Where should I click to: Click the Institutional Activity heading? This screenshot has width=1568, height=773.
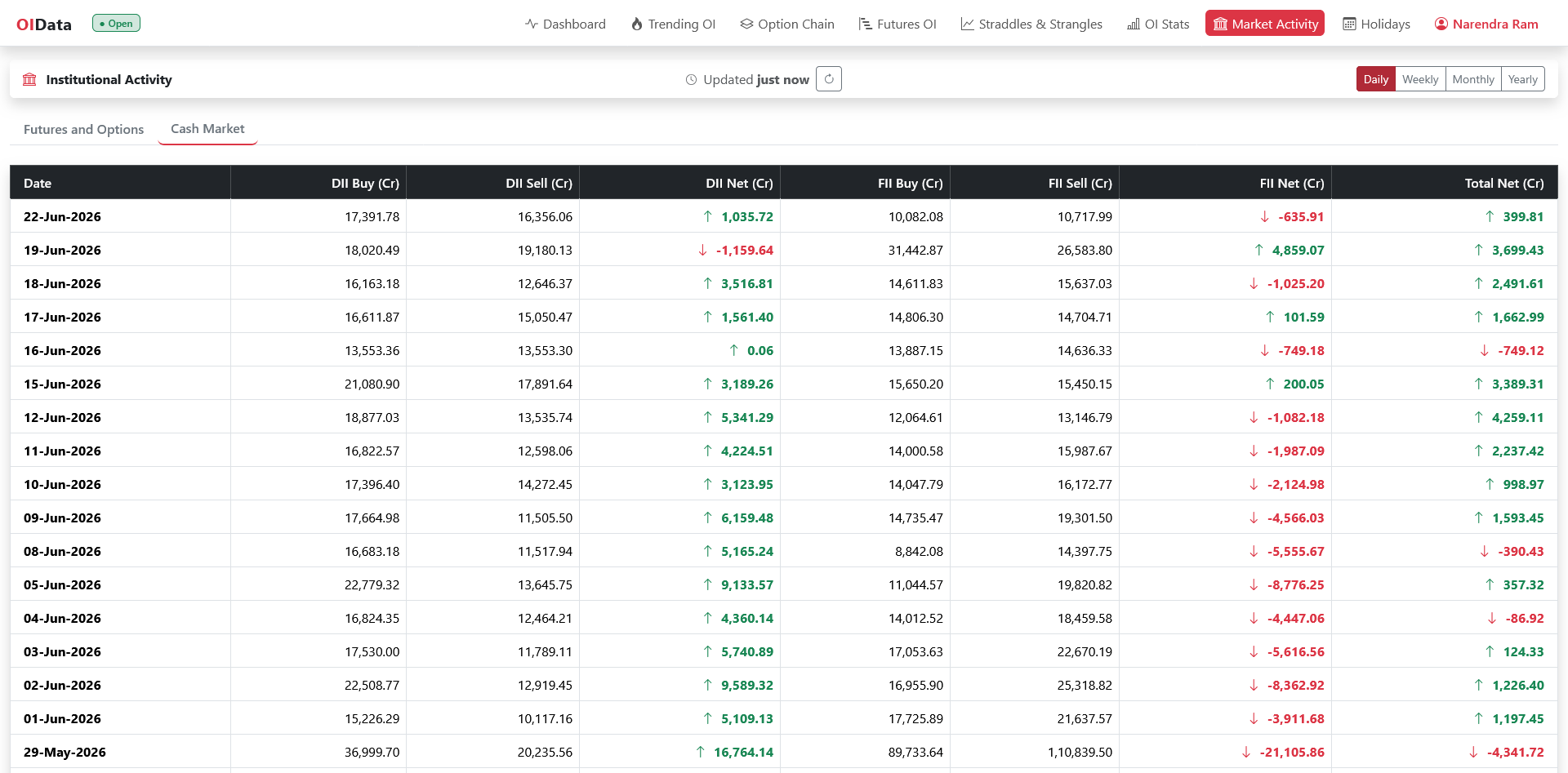pyautogui.click(x=109, y=79)
